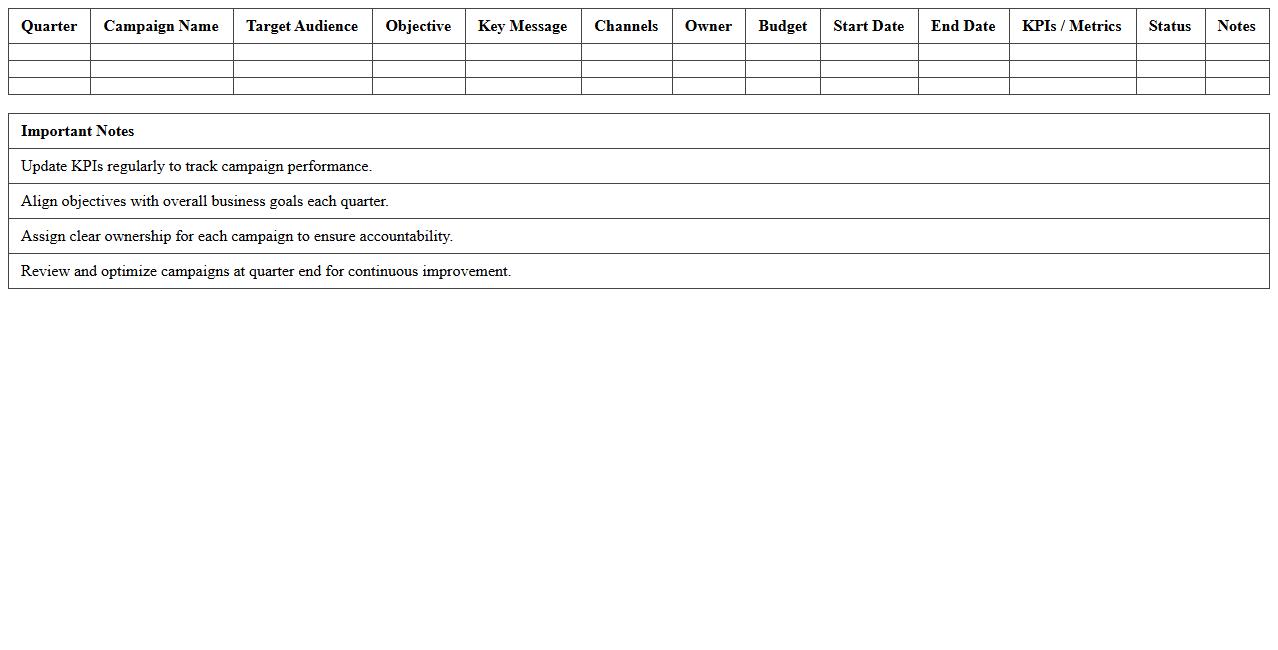Select the Budget header cell
Screen dimensions: 1278x650
(x=782, y=26)
